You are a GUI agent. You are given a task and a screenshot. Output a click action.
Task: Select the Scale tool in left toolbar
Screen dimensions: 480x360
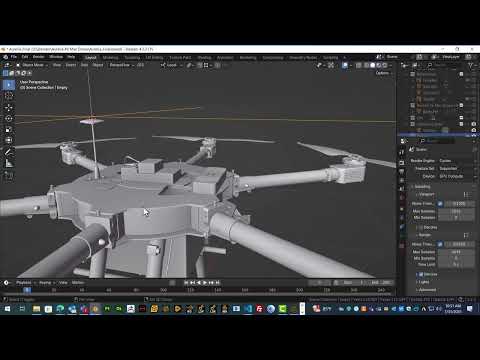pyautogui.click(x=9, y=129)
